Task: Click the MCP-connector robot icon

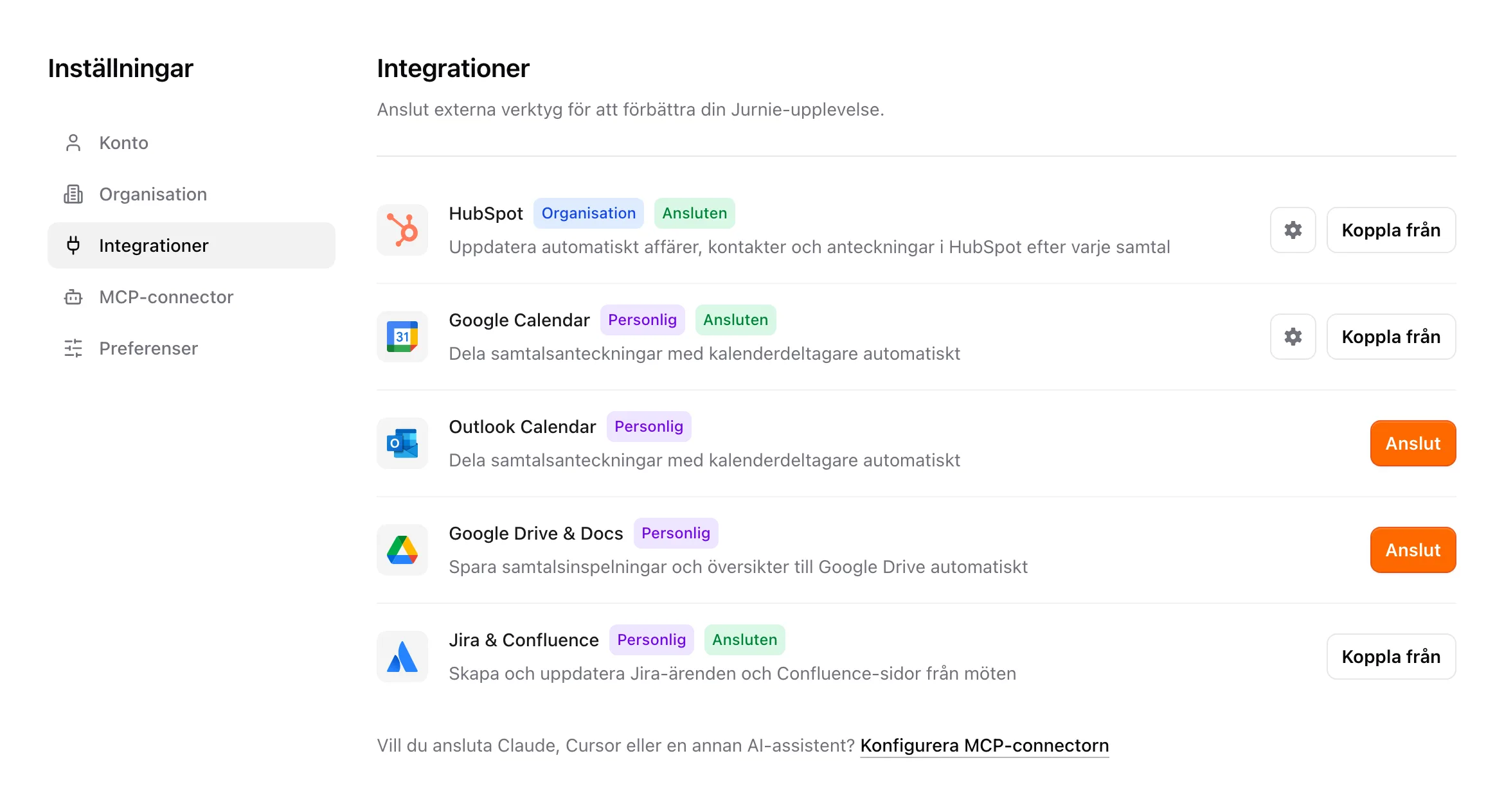Action: click(x=73, y=297)
